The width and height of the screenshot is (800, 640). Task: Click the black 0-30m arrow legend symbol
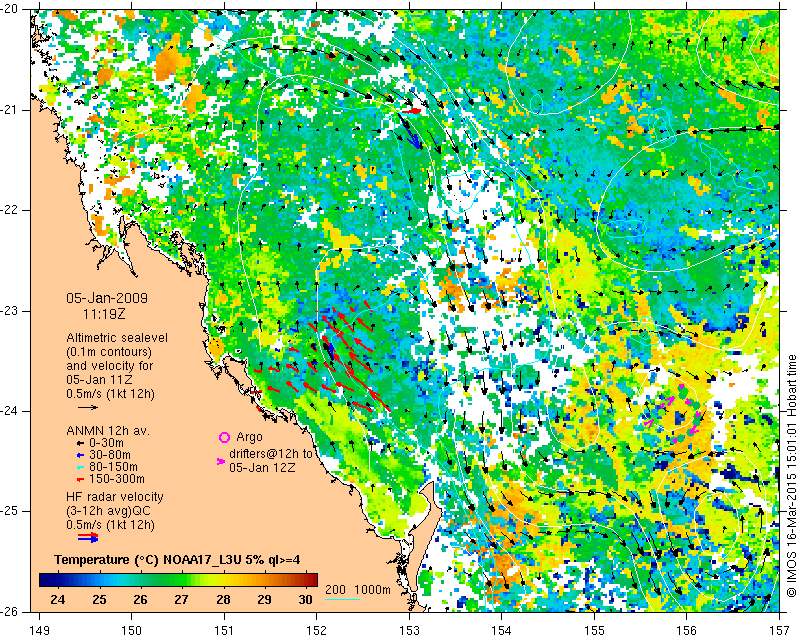click(80, 443)
